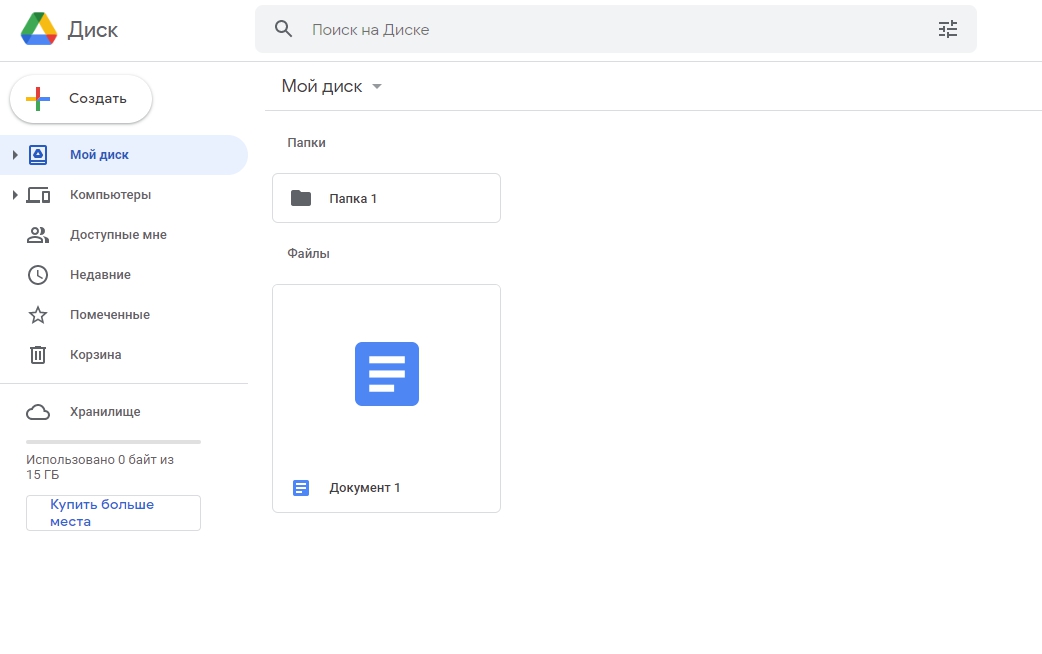
Task: Click the storage usage progress bar
Action: coord(113,441)
